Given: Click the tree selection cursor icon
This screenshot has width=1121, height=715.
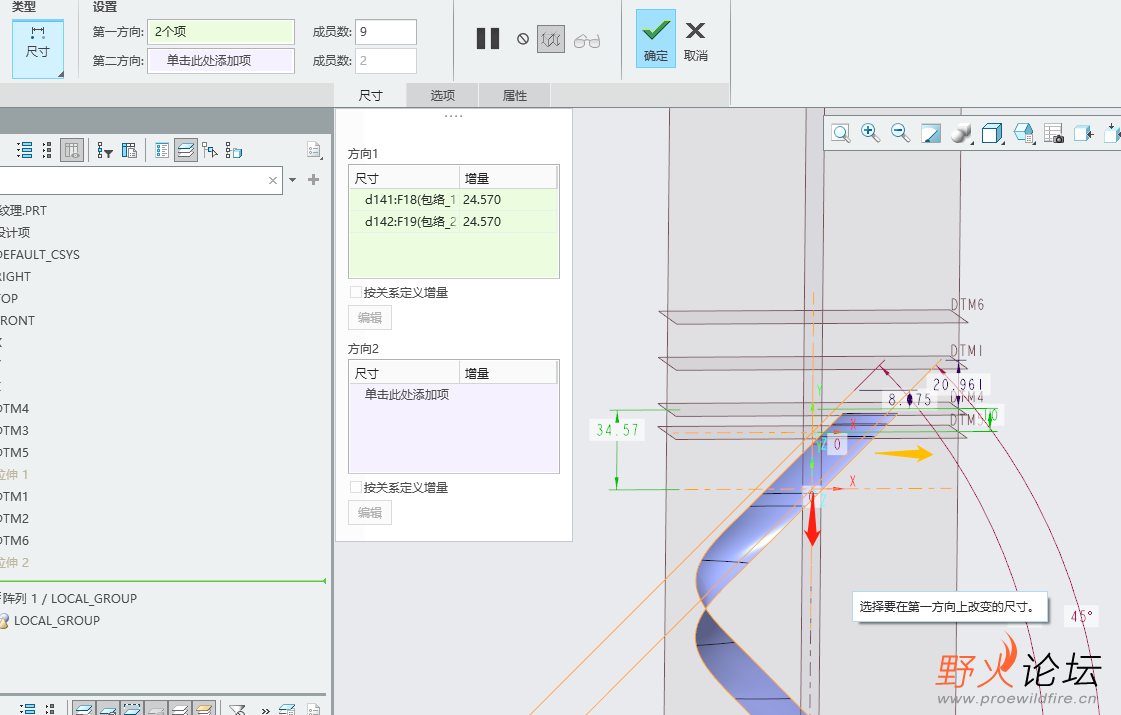Looking at the screenshot, I should pyautogui.click(x=209, y=150).
